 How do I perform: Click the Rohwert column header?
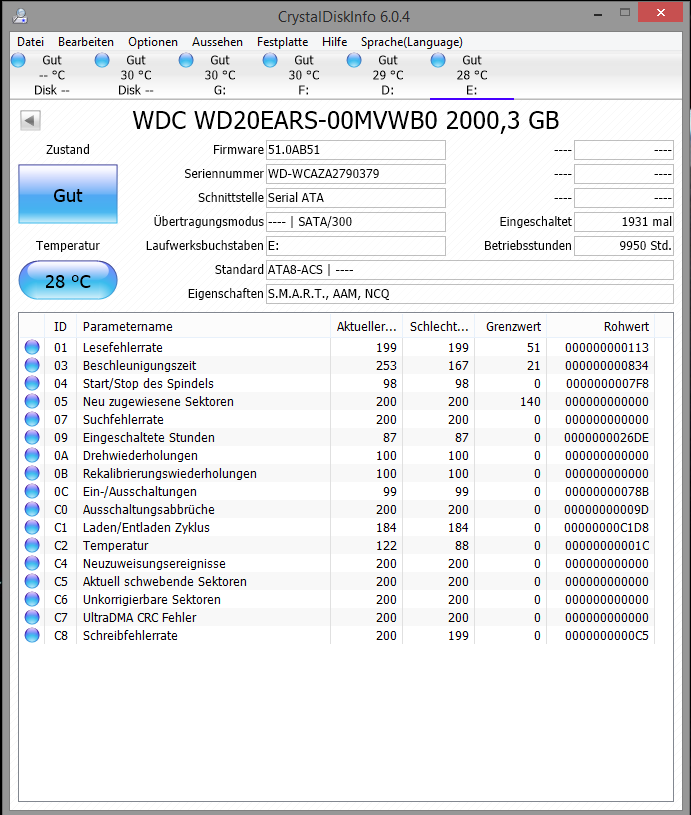601,327
